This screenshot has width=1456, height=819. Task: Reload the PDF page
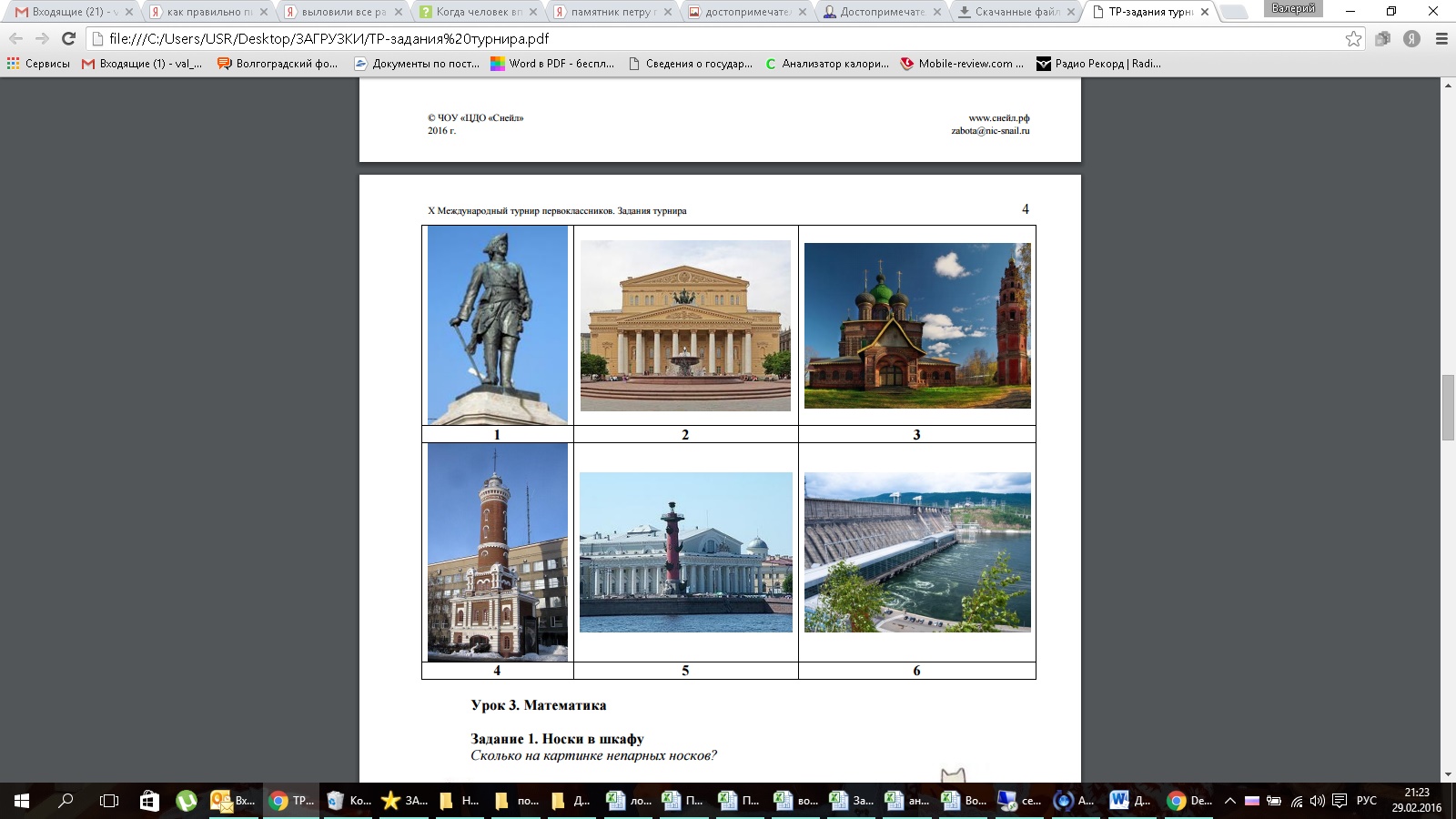(x=68, y=39)
